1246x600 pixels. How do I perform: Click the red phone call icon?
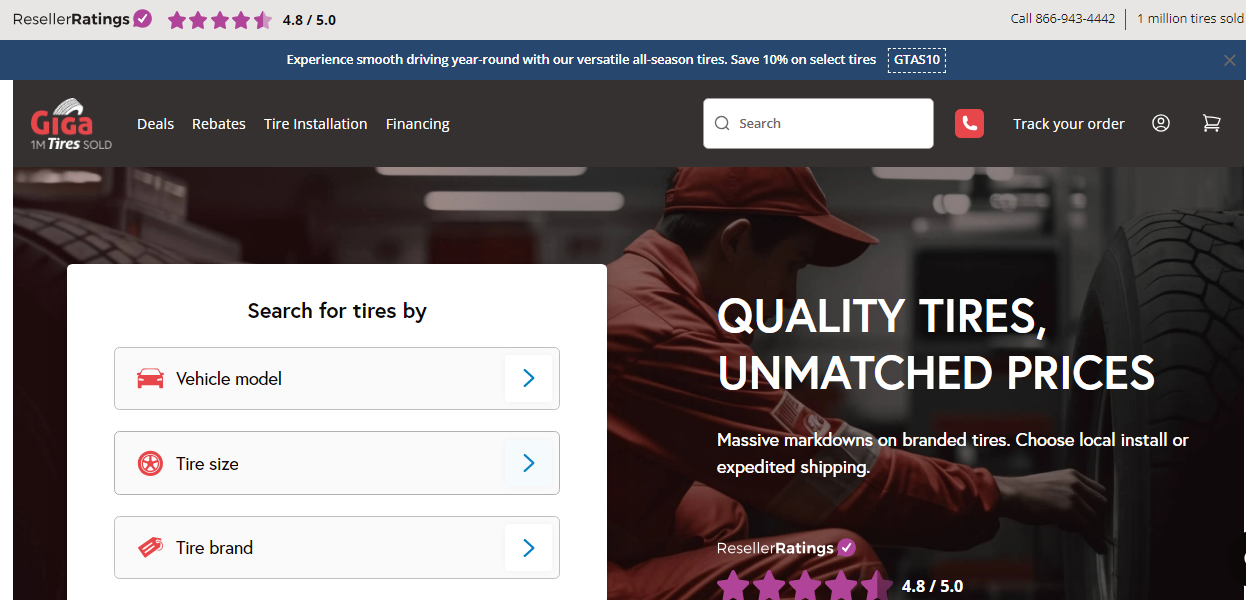point(969,123)
